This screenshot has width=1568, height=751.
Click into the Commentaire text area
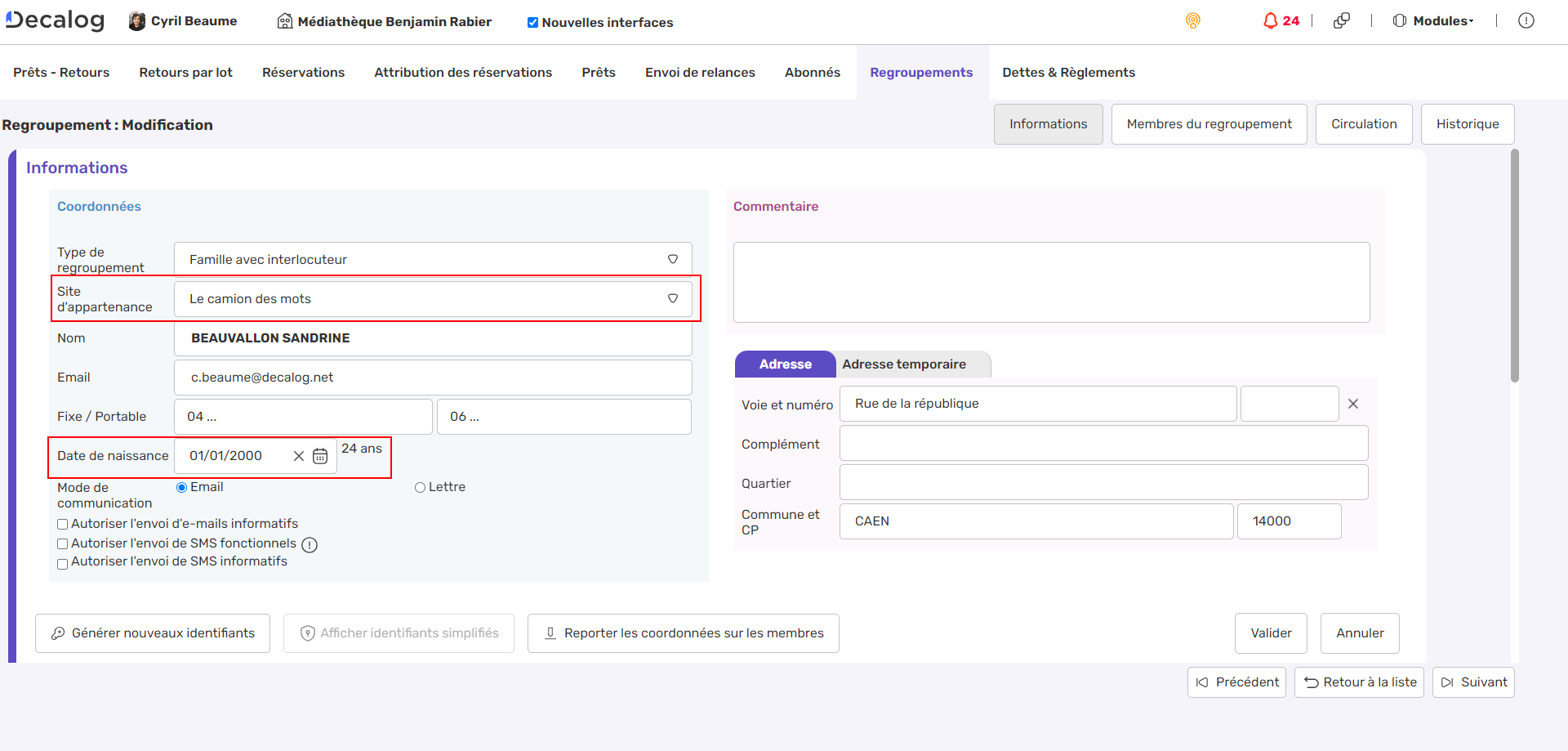coord(1051,282)
